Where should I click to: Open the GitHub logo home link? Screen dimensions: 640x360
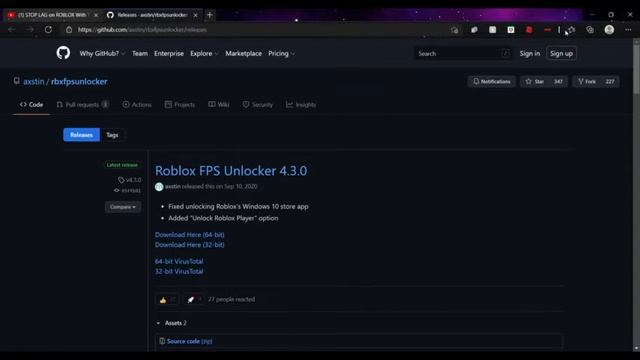click(63, 53)
